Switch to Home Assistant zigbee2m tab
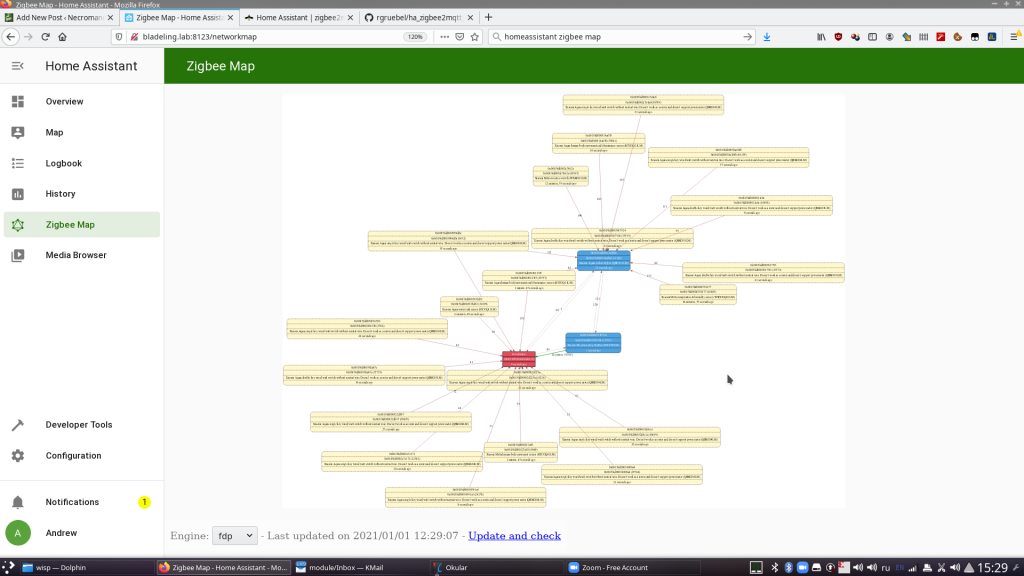1024x576 pixels. tap(298, 18)
